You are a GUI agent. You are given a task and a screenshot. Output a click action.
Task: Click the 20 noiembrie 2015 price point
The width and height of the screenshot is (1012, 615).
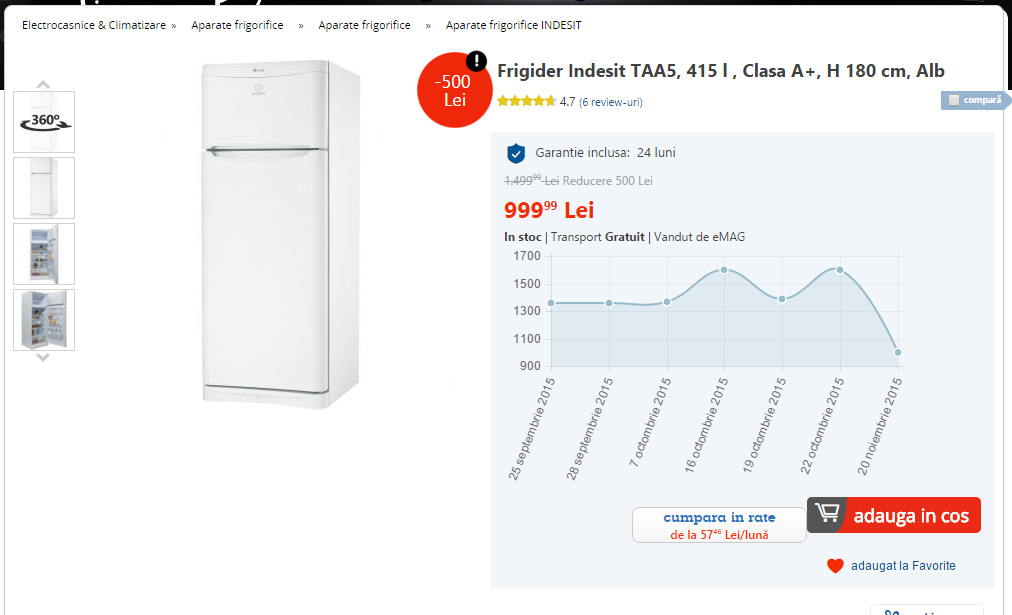pyautogui.click(x=898, y=352)
